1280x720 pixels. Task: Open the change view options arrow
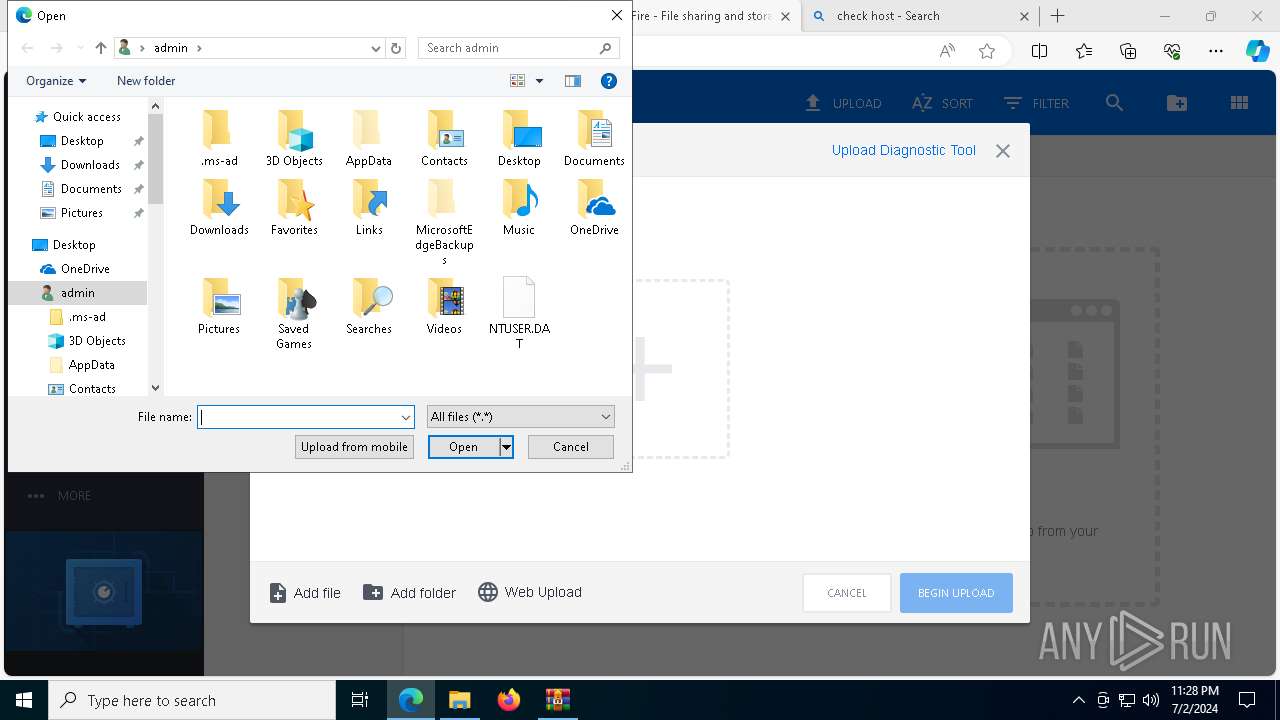pos(539,81)
